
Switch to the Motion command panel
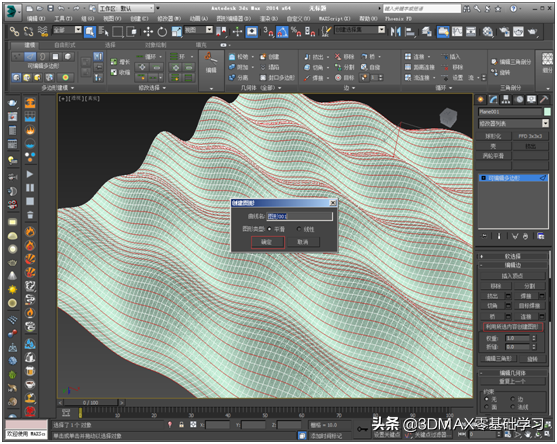coord(519,100)
